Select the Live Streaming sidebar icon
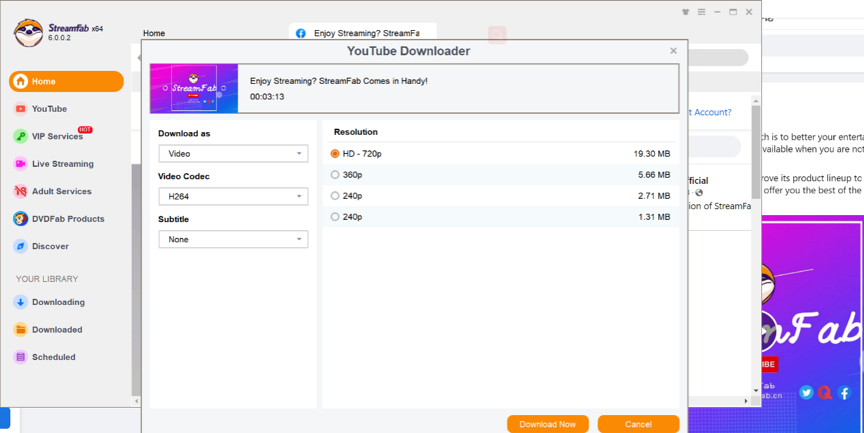Screen dimensions: 864x433 pos(21,164)
